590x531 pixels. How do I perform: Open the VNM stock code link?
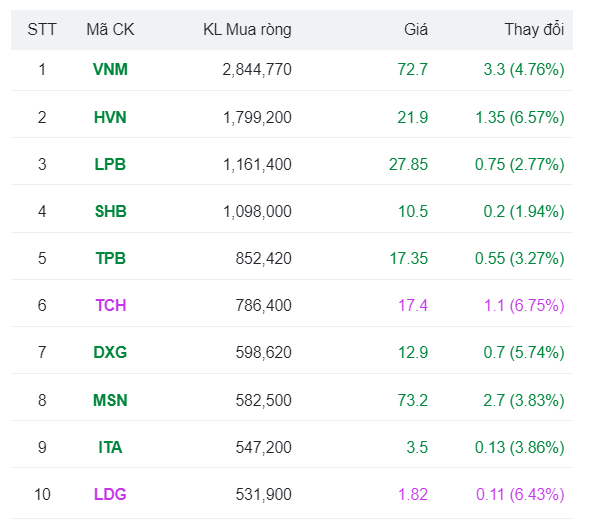coord(110,70)
